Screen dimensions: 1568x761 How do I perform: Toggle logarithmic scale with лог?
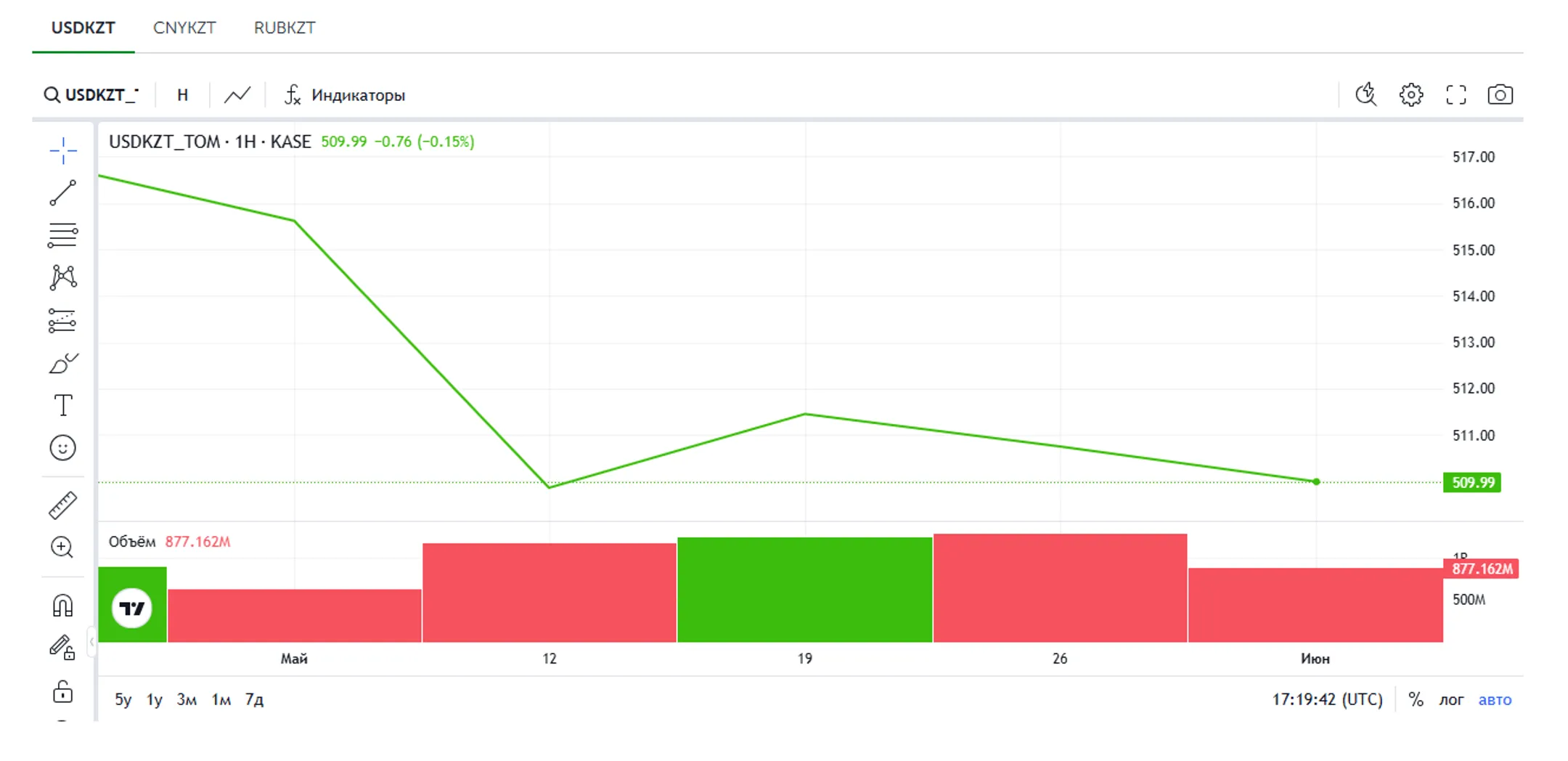pos(1452,699)
